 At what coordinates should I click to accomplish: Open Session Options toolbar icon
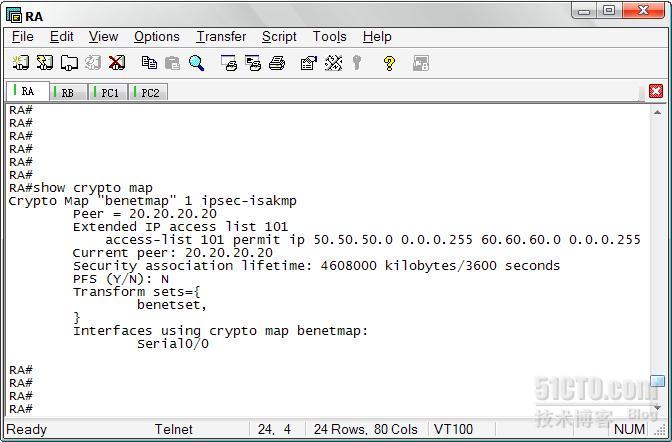coord(309,63)
